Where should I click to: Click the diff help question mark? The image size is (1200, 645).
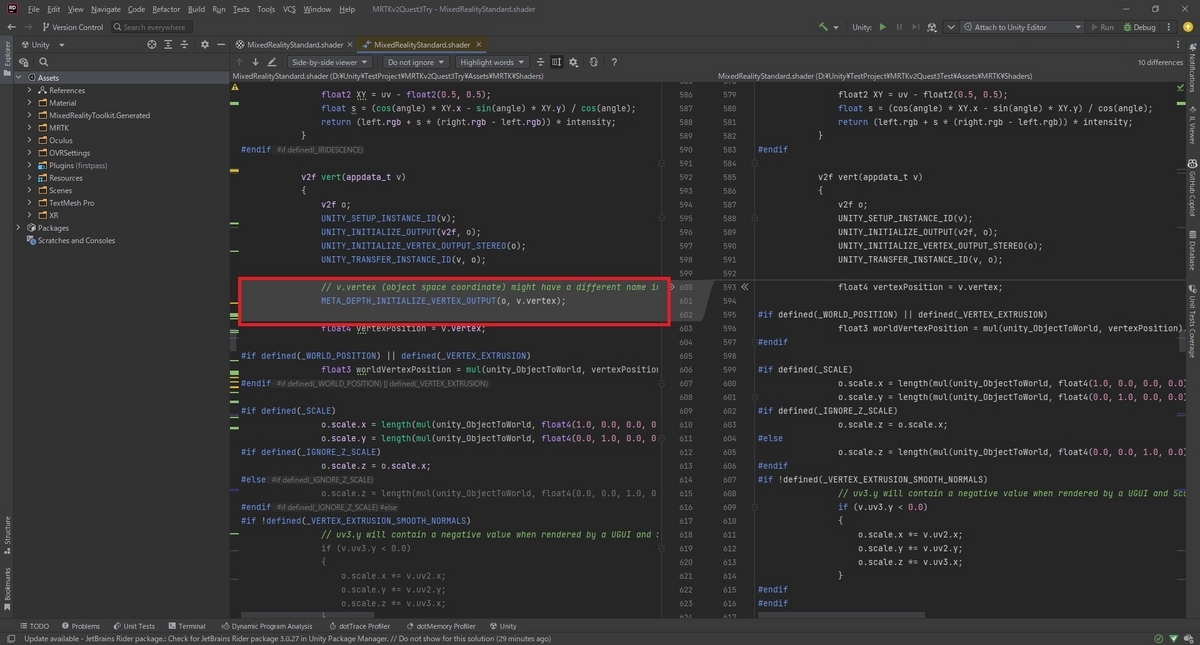(613, 62)
